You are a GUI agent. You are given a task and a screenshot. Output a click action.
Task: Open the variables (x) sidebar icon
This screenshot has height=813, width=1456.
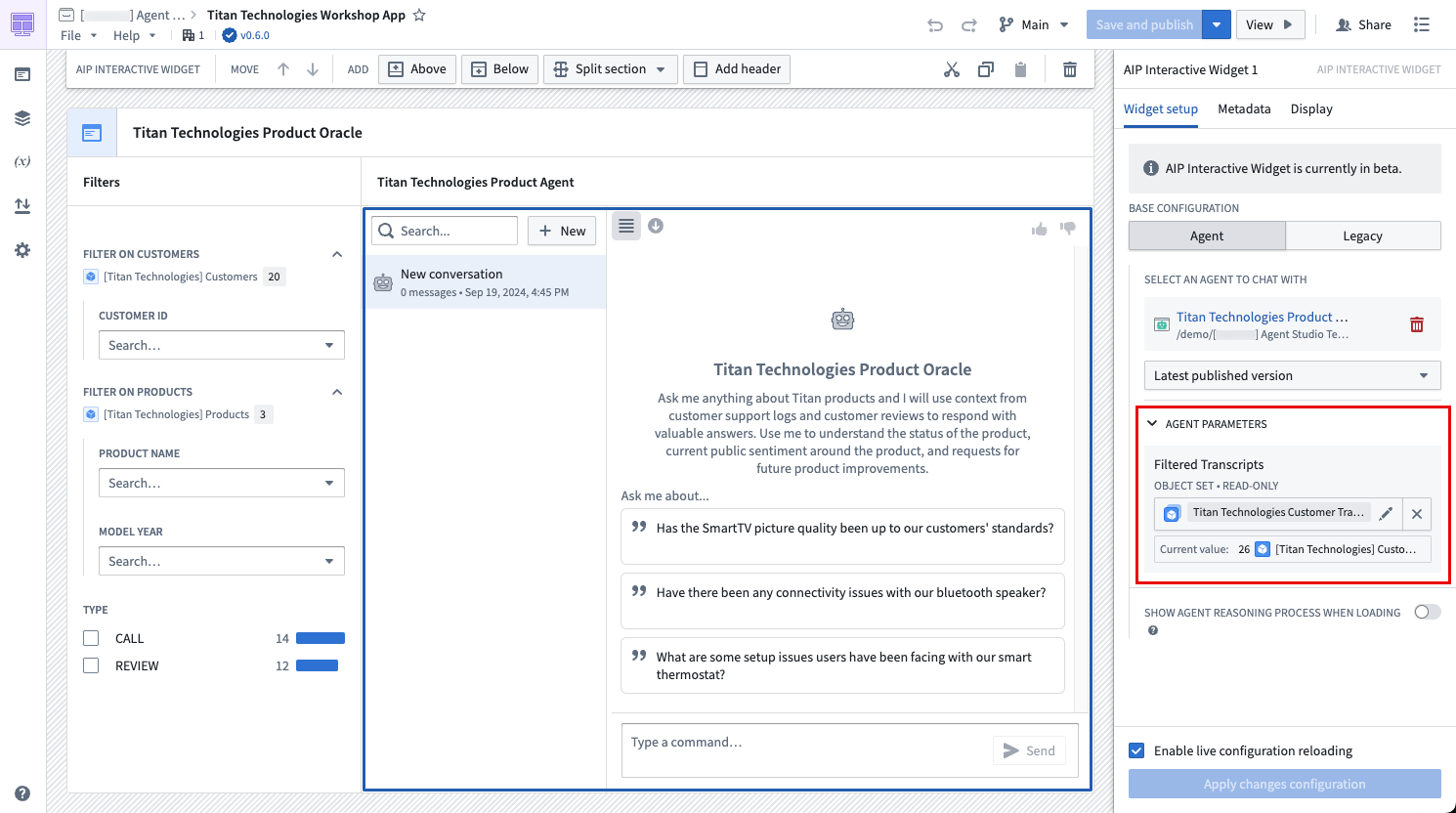coord(22,161)
